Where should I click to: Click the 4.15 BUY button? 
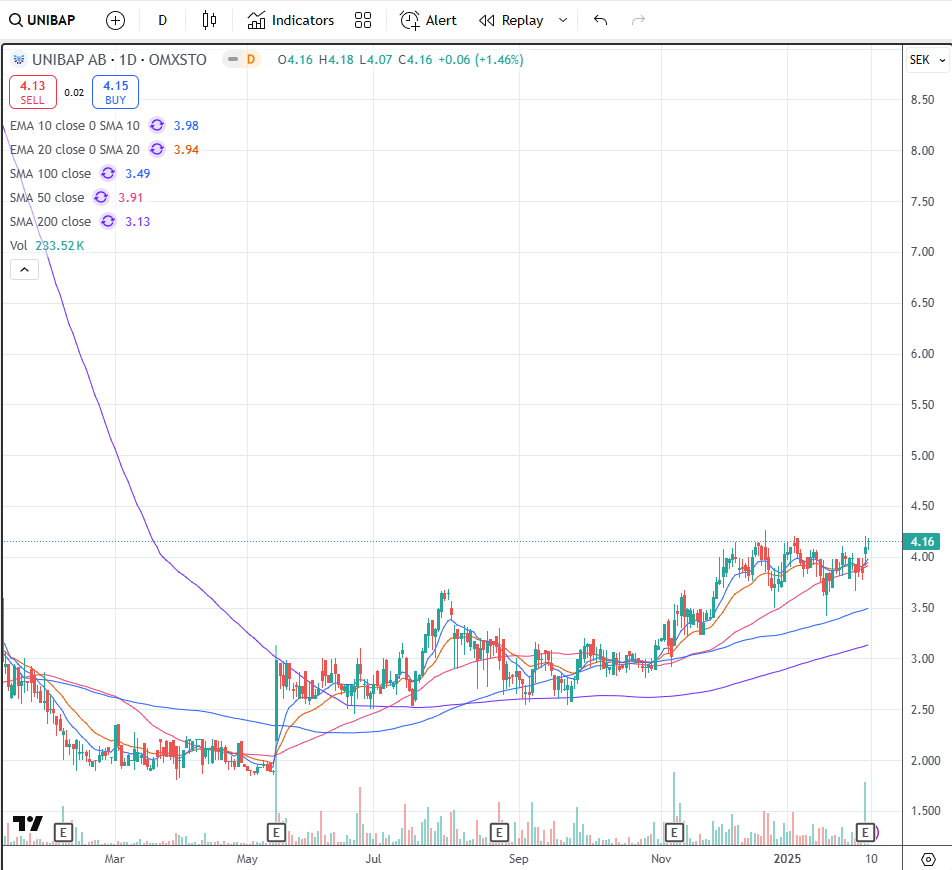click(x=115, y=92)
